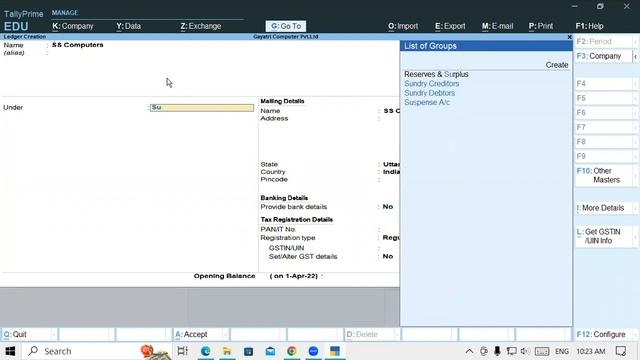Click the microphone tray icon
Screen dimensions: 640x360
497,351
